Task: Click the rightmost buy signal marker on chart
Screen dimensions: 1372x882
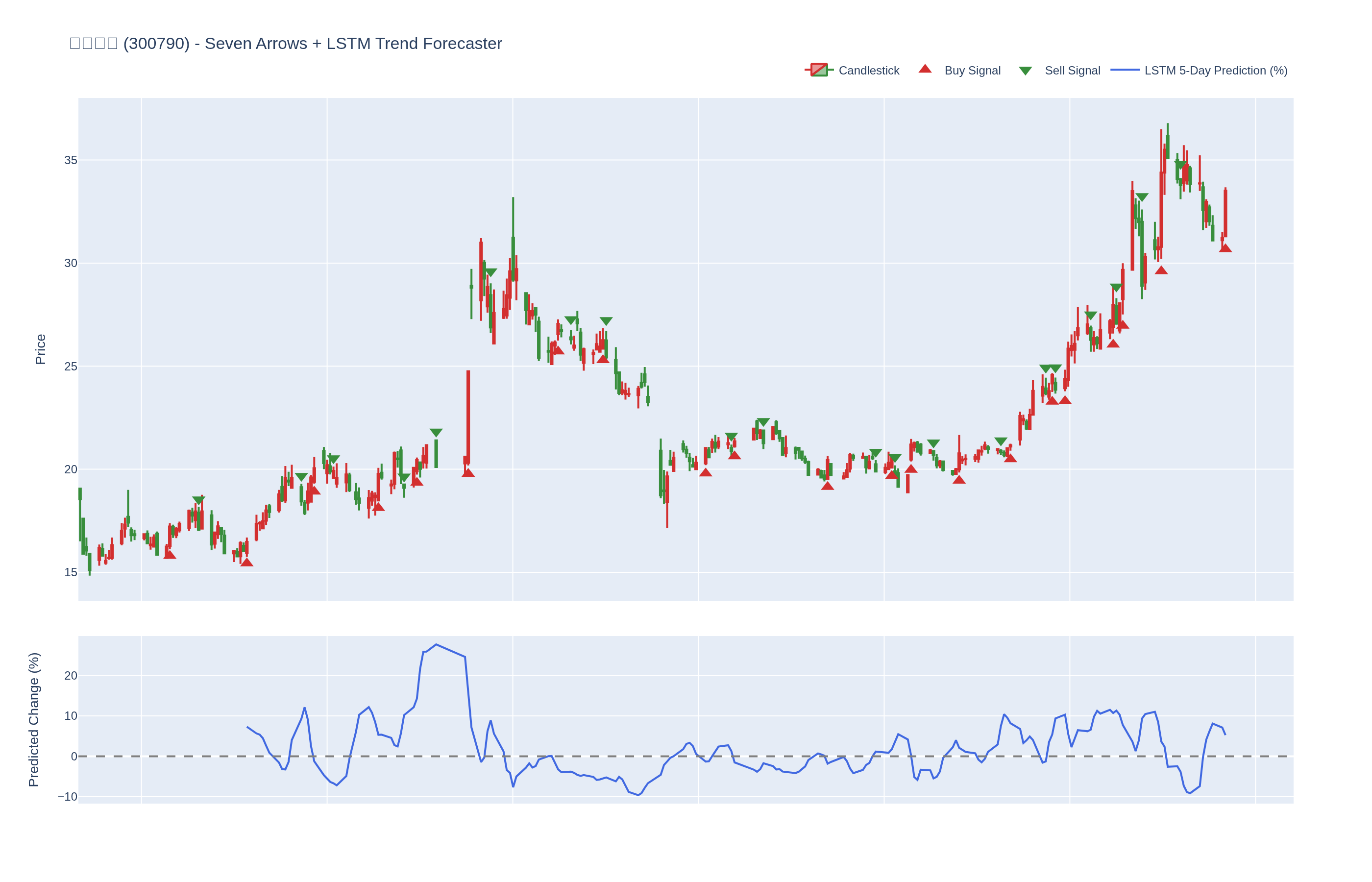Action: [x=1225, y=248]
